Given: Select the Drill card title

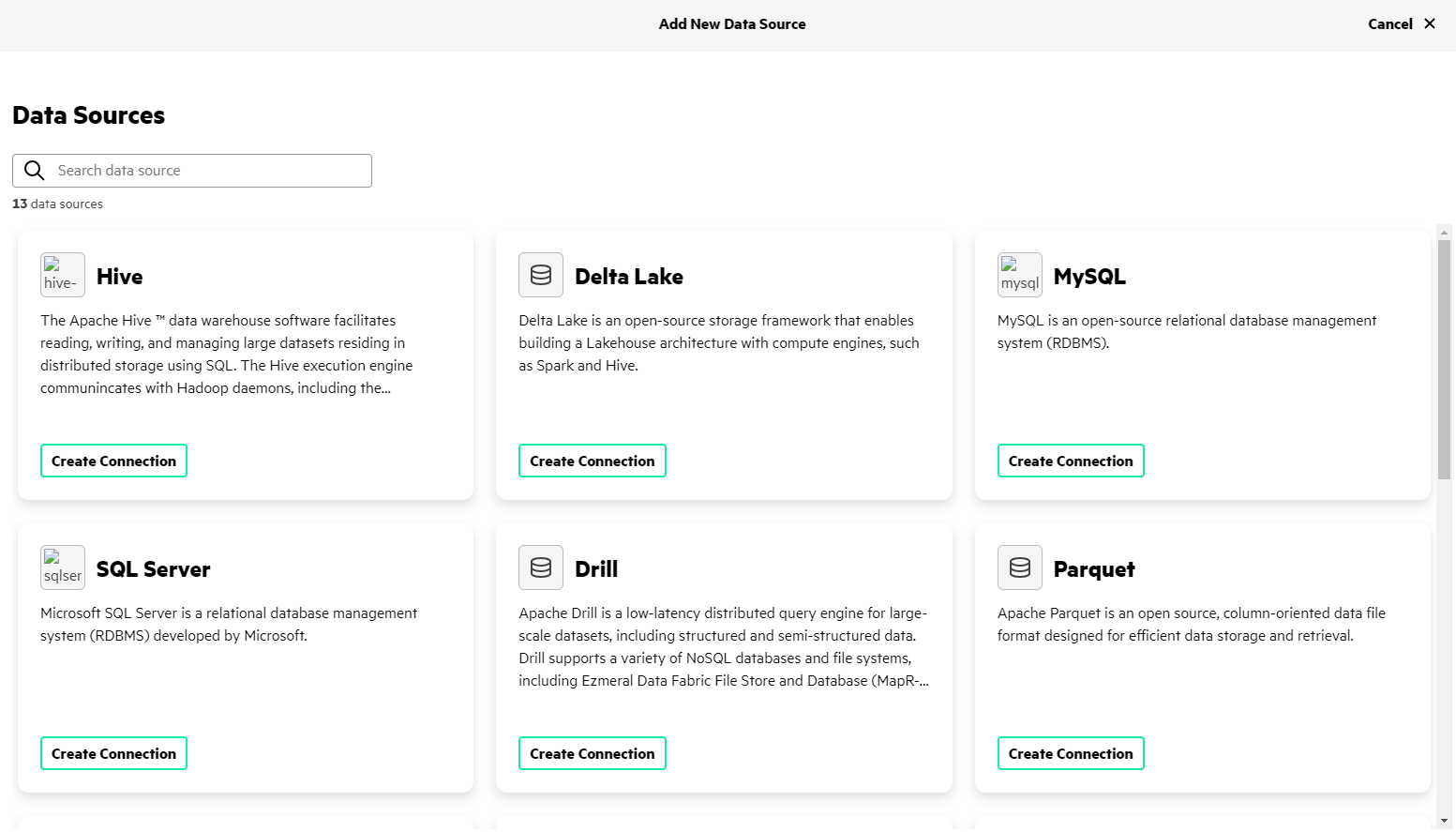Looking at the screenshot, I should pos(596,568).
